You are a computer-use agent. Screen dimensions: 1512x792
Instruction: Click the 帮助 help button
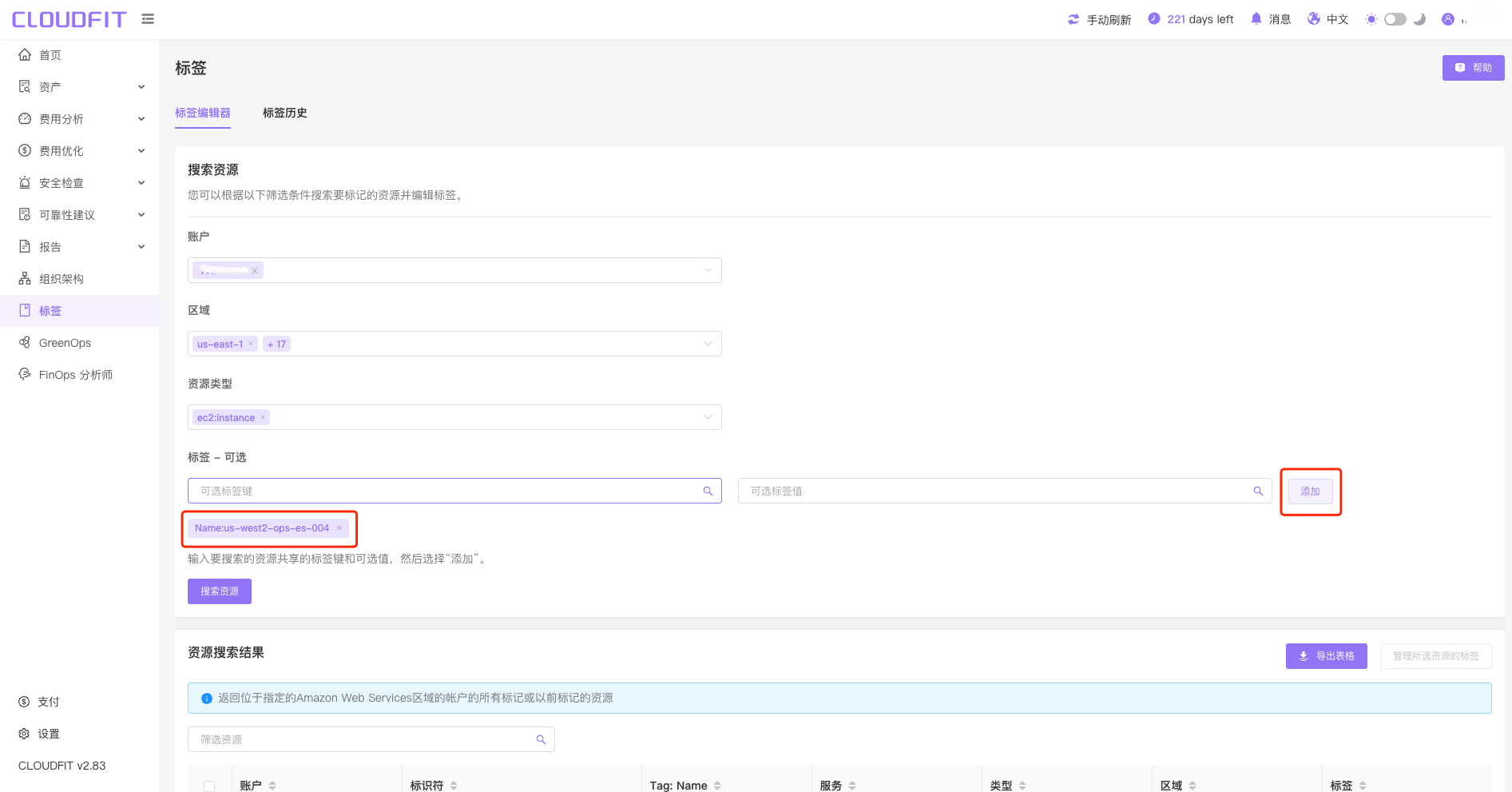[x=1473, y=68]
